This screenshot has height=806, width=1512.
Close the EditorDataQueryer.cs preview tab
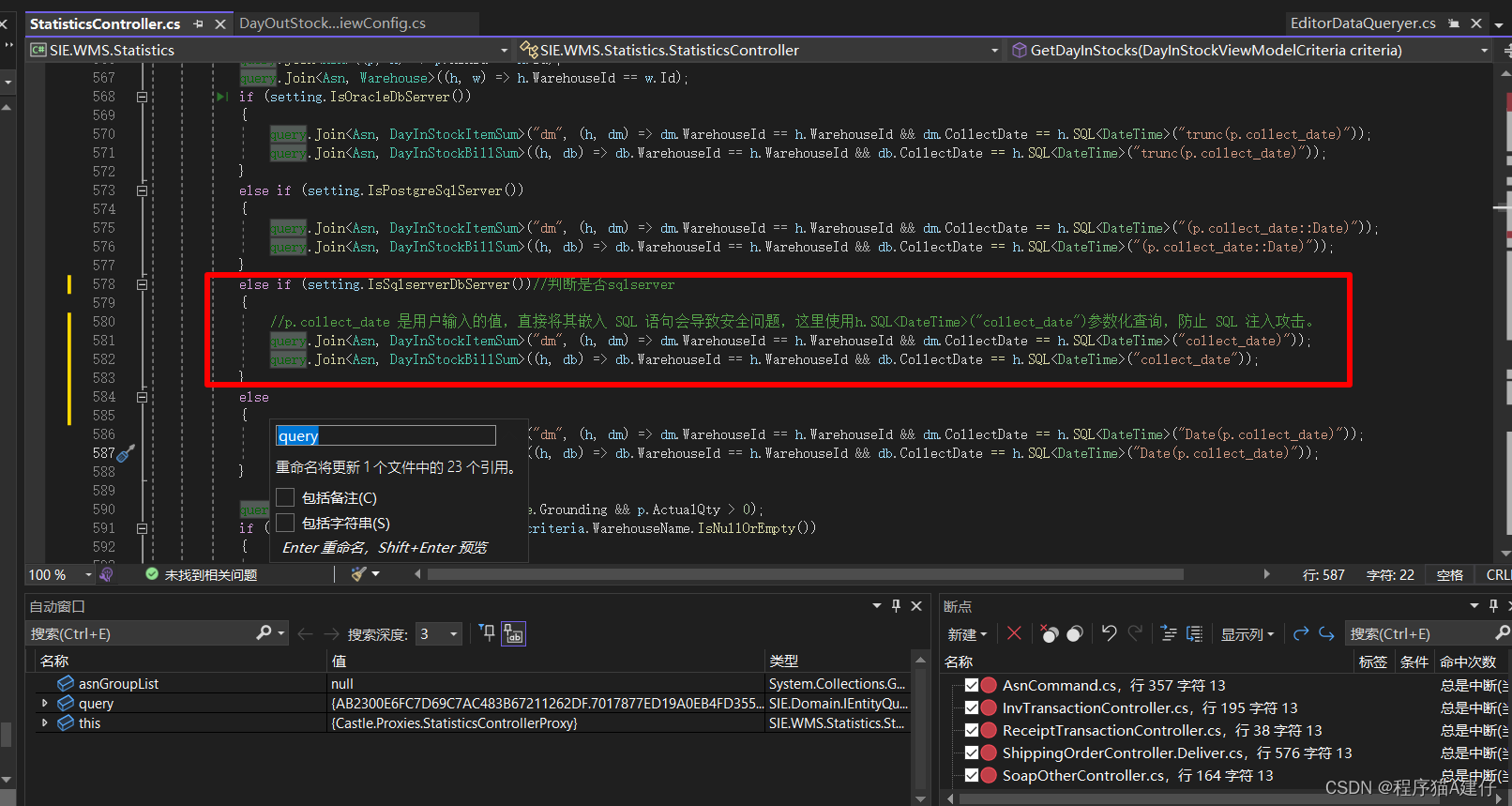pyautogui.click(x=1476, y=23)
